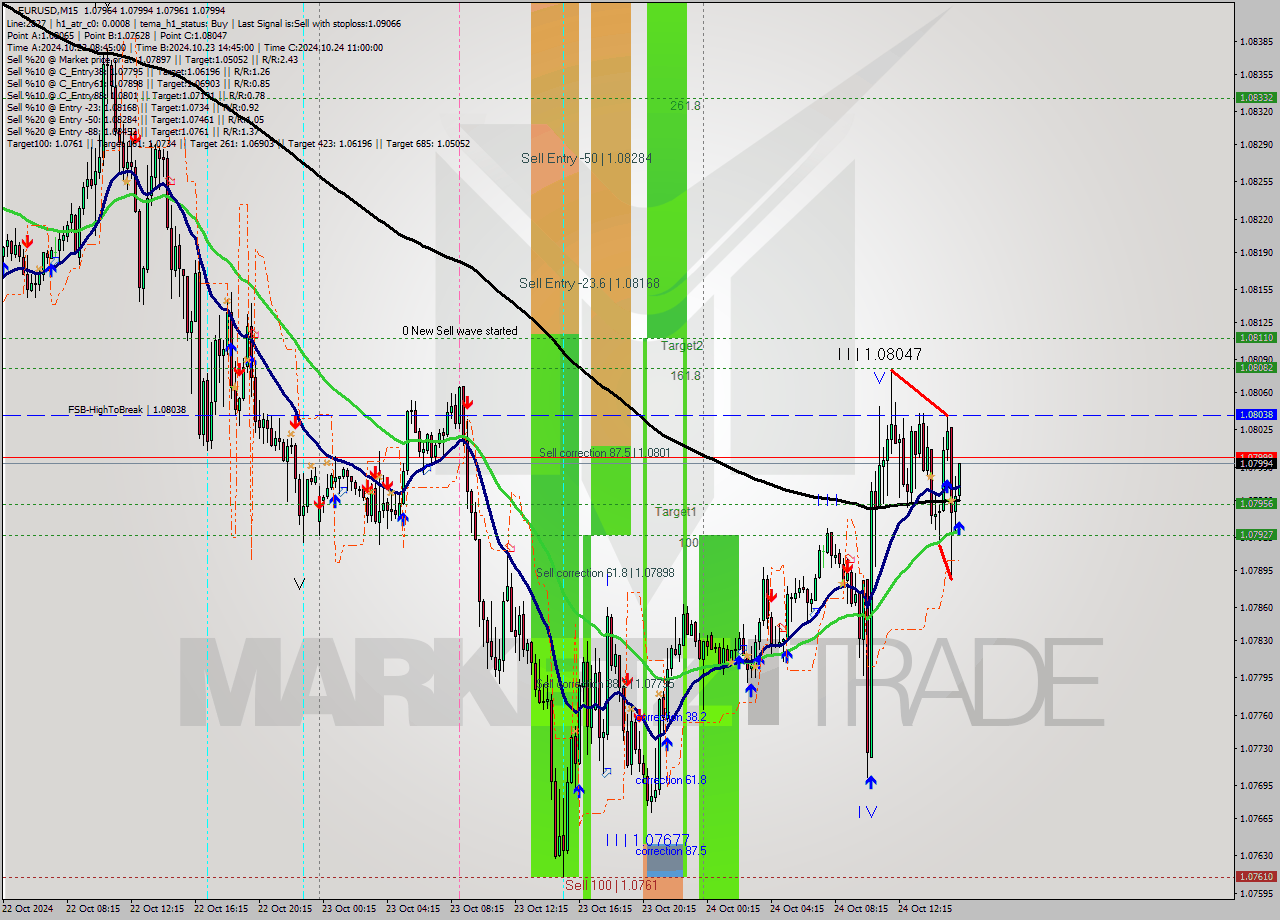Click the Target100 / Target 685 summary line

[238, 143]
